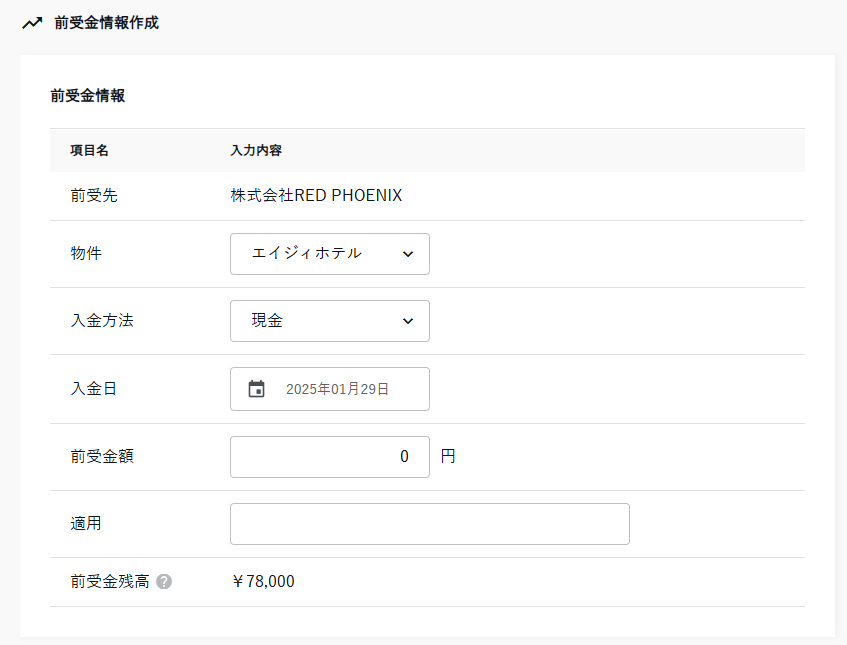The width and height of the screenshot is (847, 645).
Task: Select the 現金 text in 入金方法 combo box
Action: [268, 321]
